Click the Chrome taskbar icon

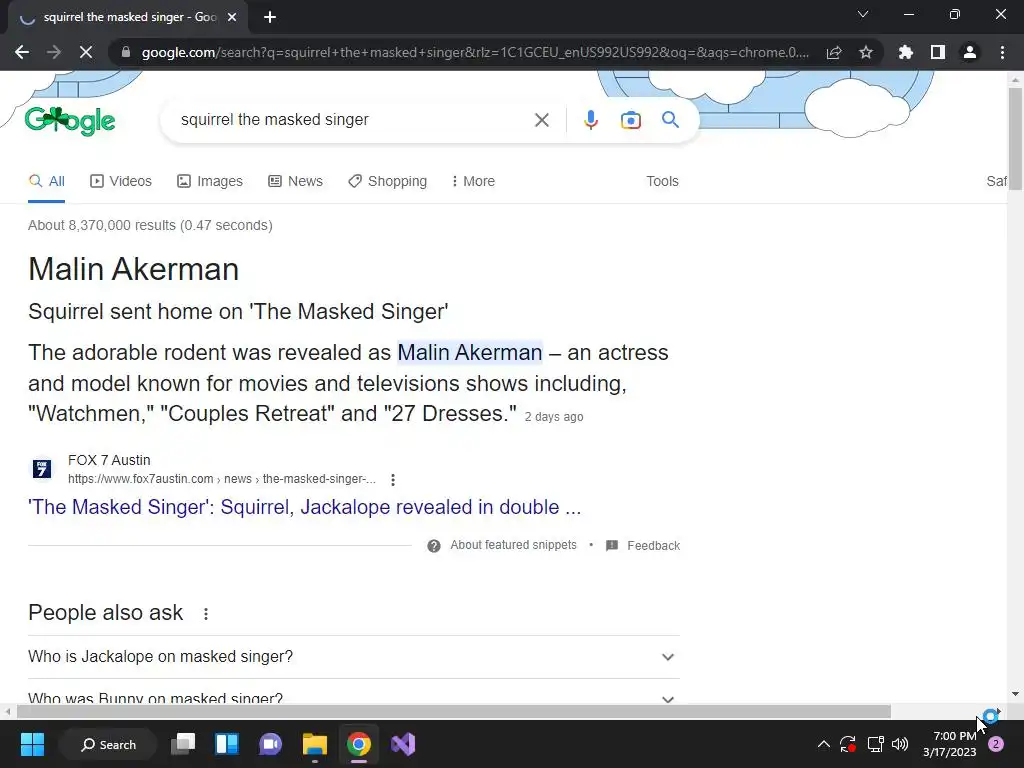(x=359, y=744)
